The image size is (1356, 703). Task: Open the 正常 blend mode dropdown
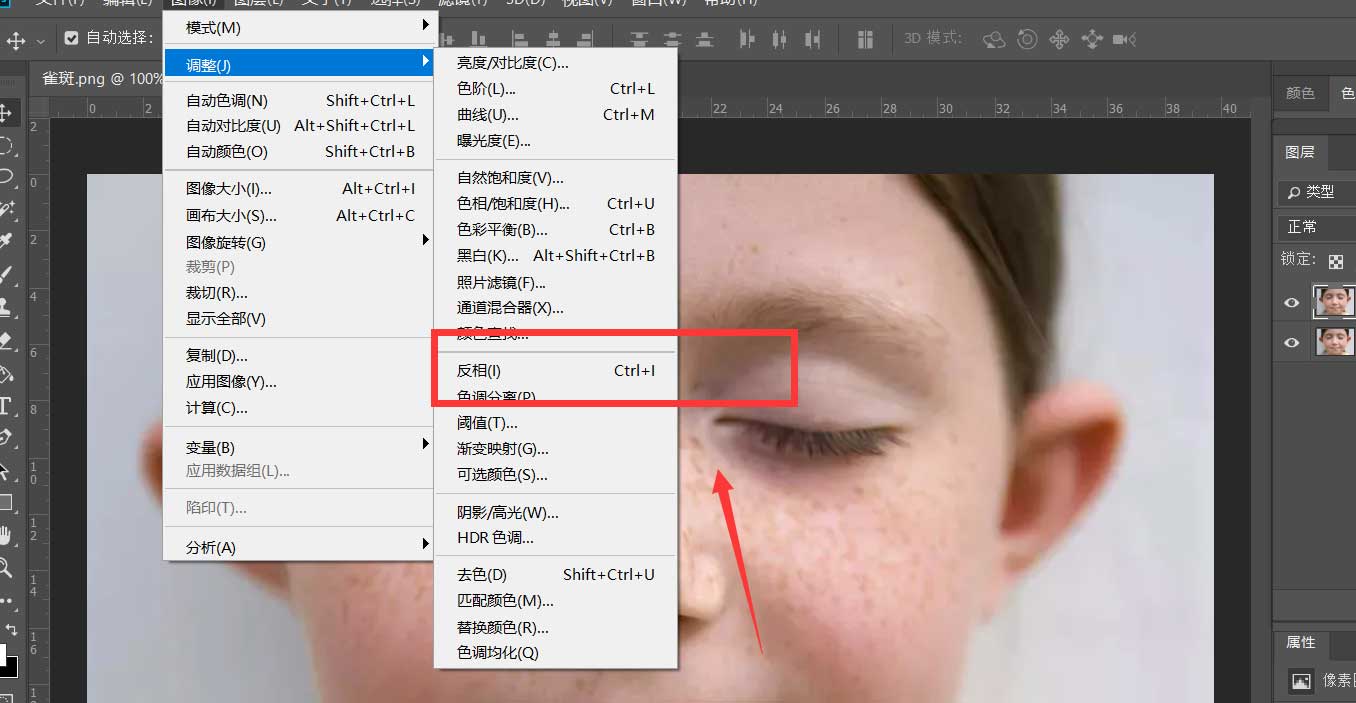pyautogui.click(x=1316, y=227)
